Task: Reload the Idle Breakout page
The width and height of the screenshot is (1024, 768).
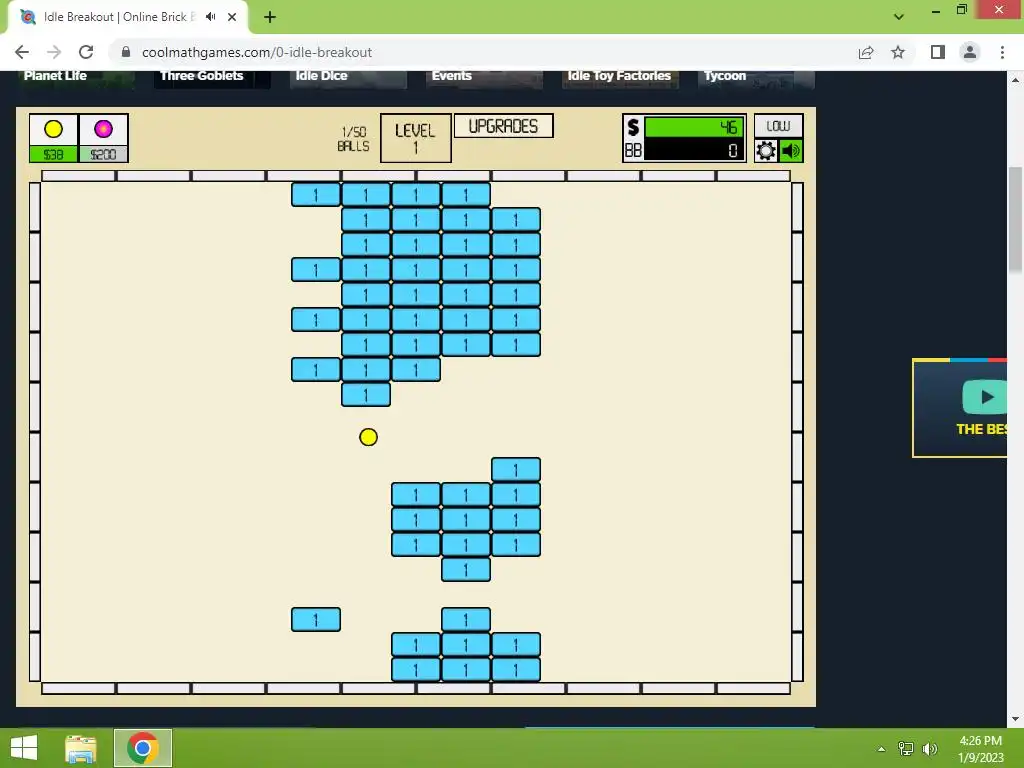Action: [86, 52]
